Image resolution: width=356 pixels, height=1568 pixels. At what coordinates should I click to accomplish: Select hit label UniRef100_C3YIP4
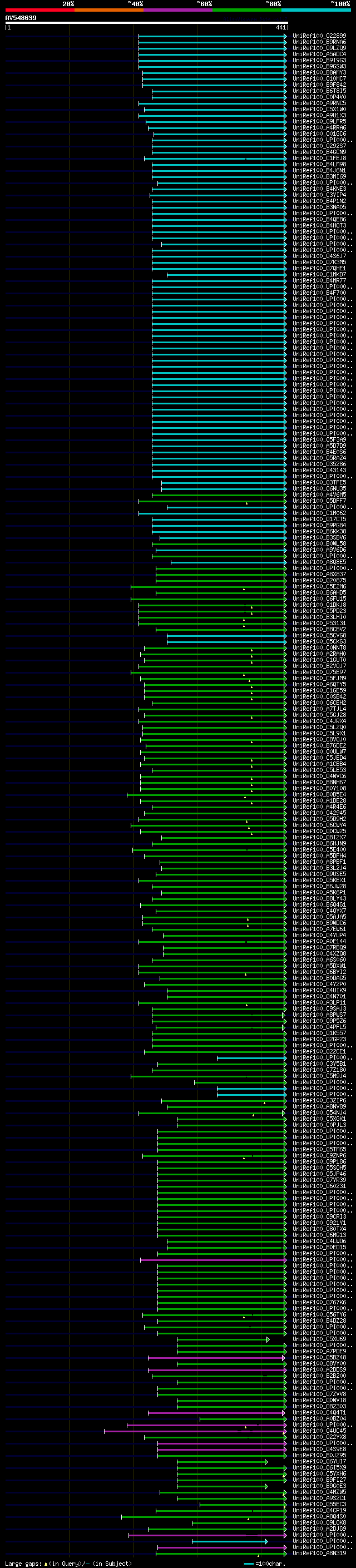(319, 195)
